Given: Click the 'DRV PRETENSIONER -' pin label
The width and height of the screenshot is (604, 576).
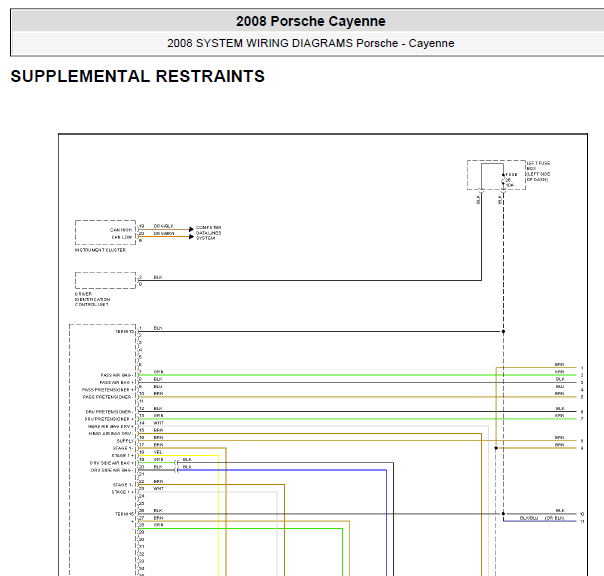Looking at the screenshot, I should coord(109,412).
